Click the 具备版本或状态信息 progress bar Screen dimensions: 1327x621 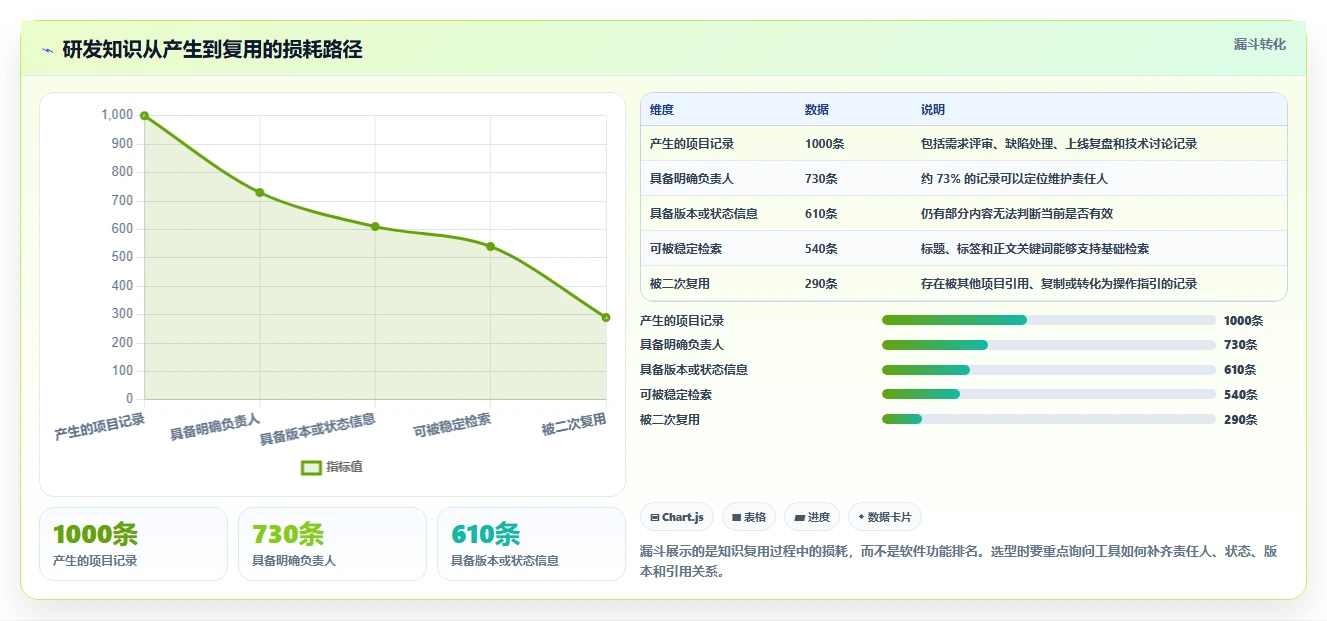click(1049, 370)
